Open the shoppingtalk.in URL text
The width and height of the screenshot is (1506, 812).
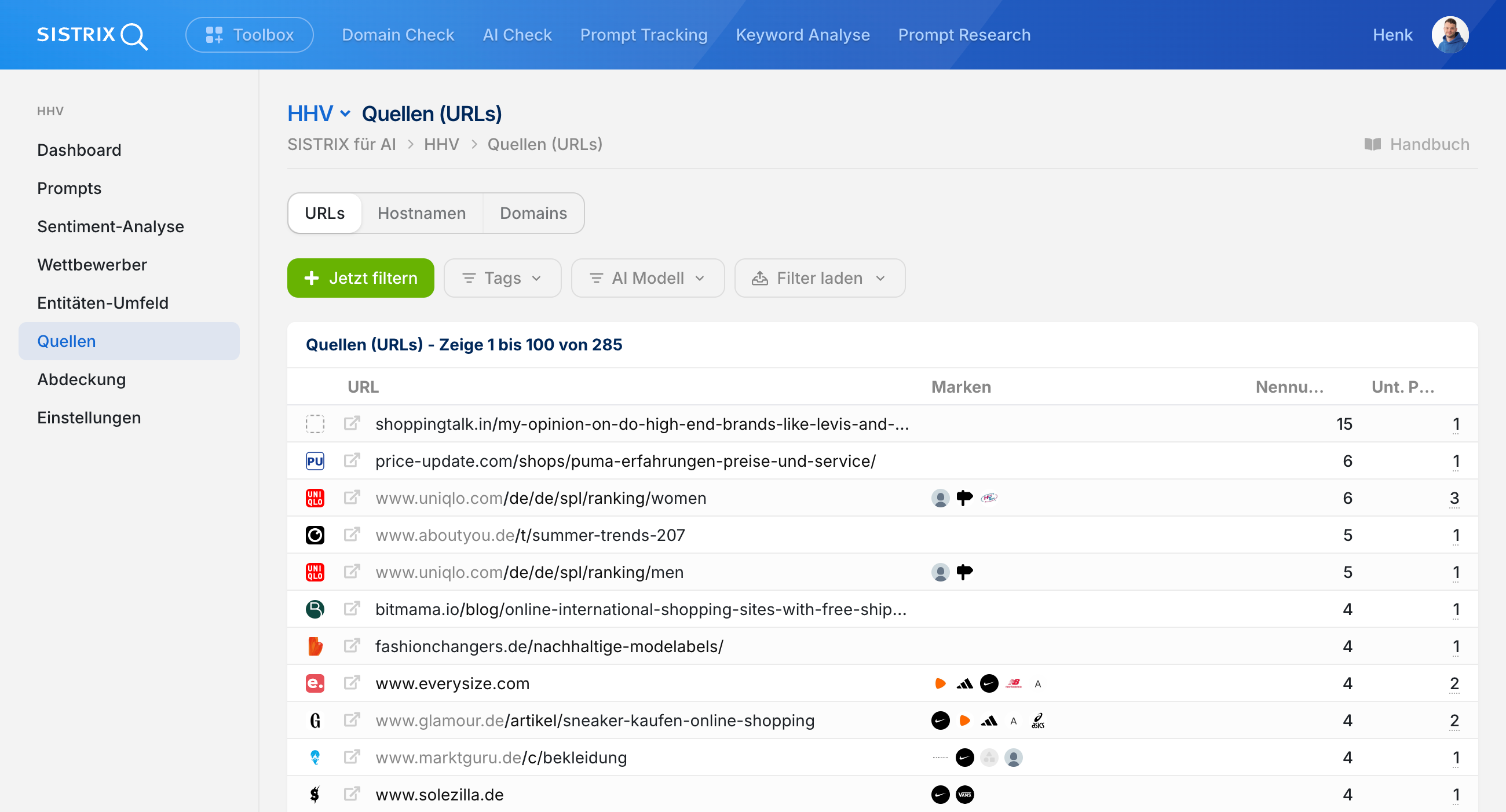click(642, 424)
